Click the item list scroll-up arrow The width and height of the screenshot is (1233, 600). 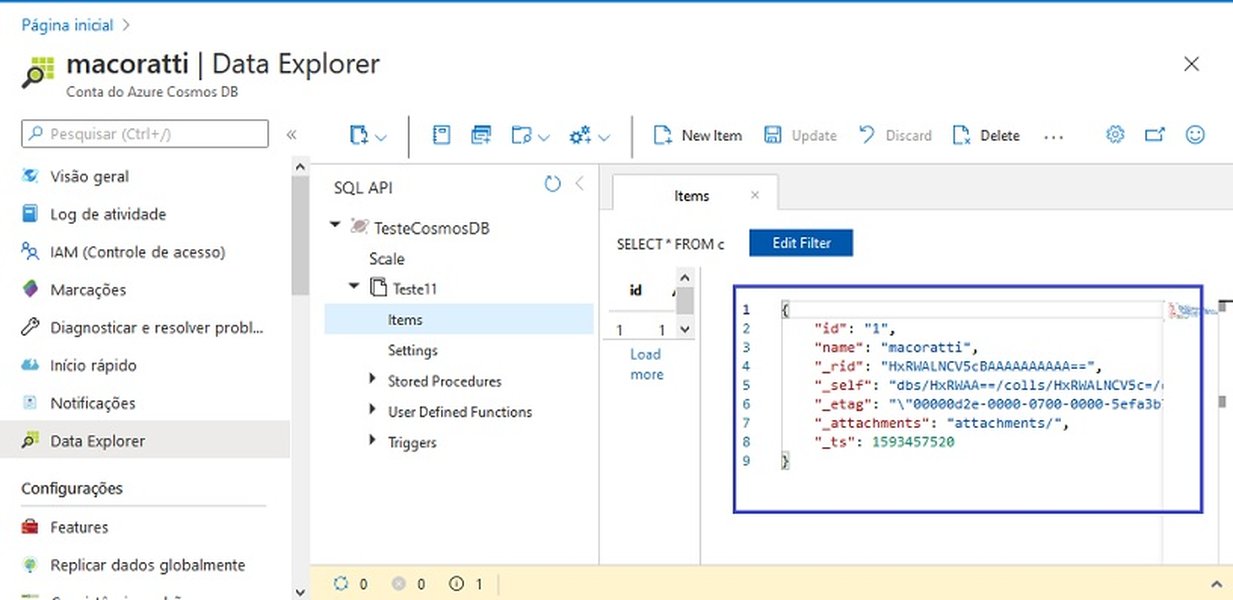685,278
